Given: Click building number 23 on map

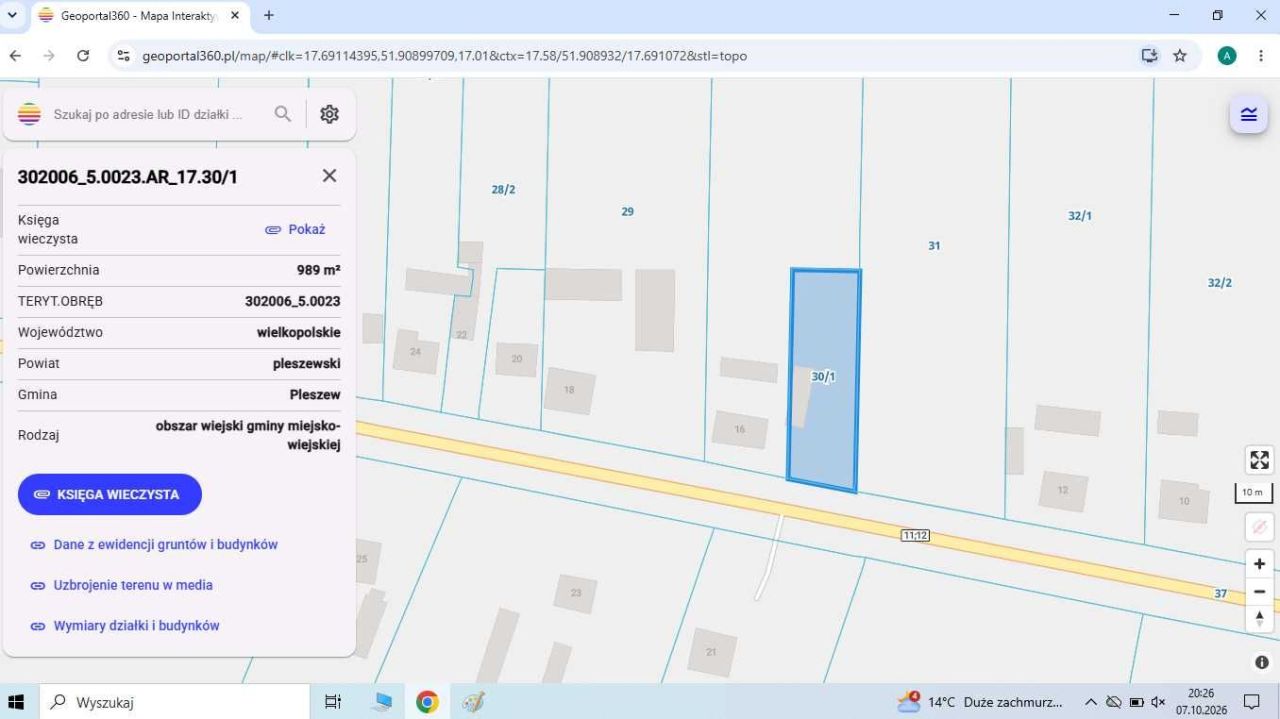Looking at the screenshot, I should click(x=576, y=593).
